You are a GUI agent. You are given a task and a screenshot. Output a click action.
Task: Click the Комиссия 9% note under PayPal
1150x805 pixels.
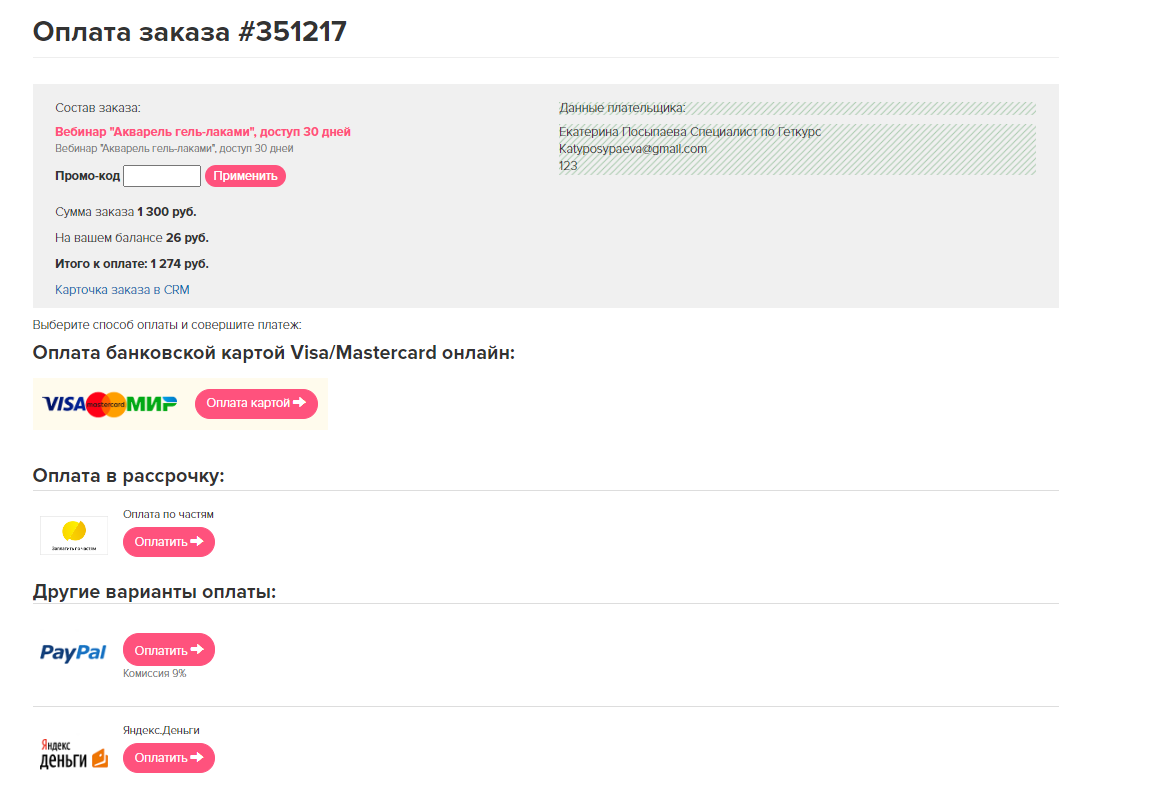coord(155,674)
